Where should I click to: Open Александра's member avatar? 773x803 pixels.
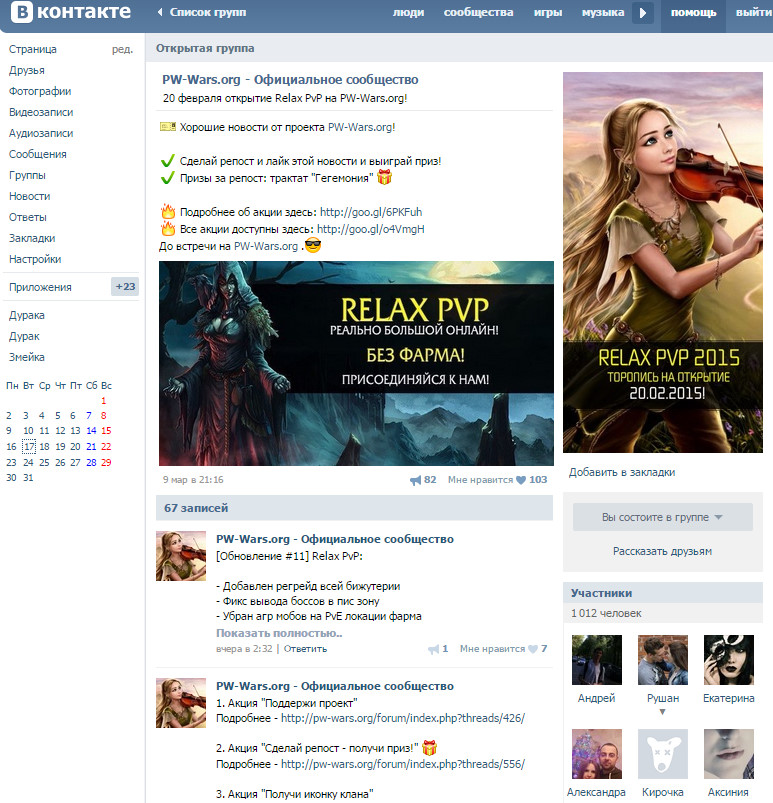coord(596,754)
